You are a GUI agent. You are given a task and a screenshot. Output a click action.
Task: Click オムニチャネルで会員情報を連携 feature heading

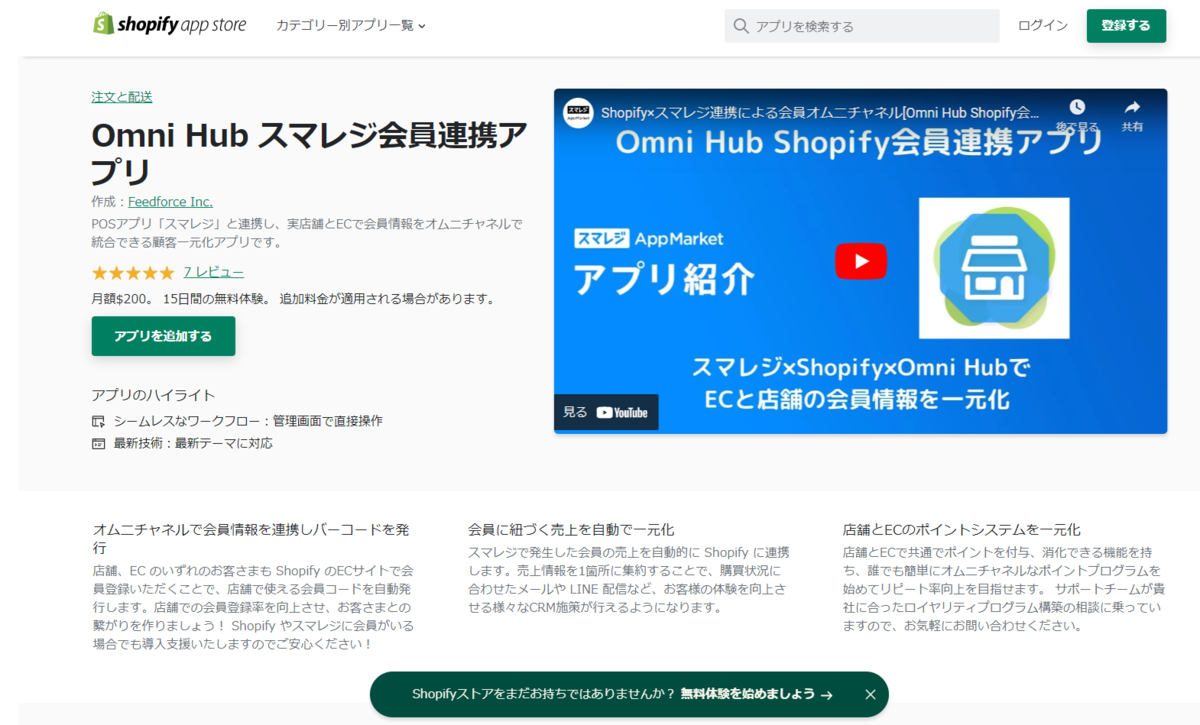251,539
